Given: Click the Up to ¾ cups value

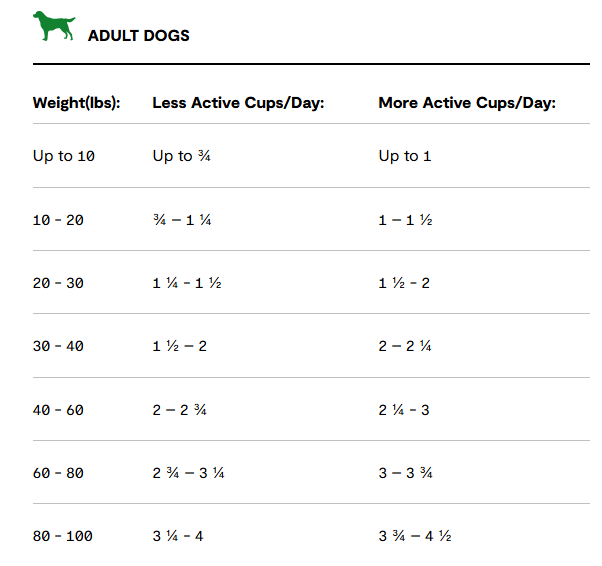Looking at the screenshot, I should (182, 156).
